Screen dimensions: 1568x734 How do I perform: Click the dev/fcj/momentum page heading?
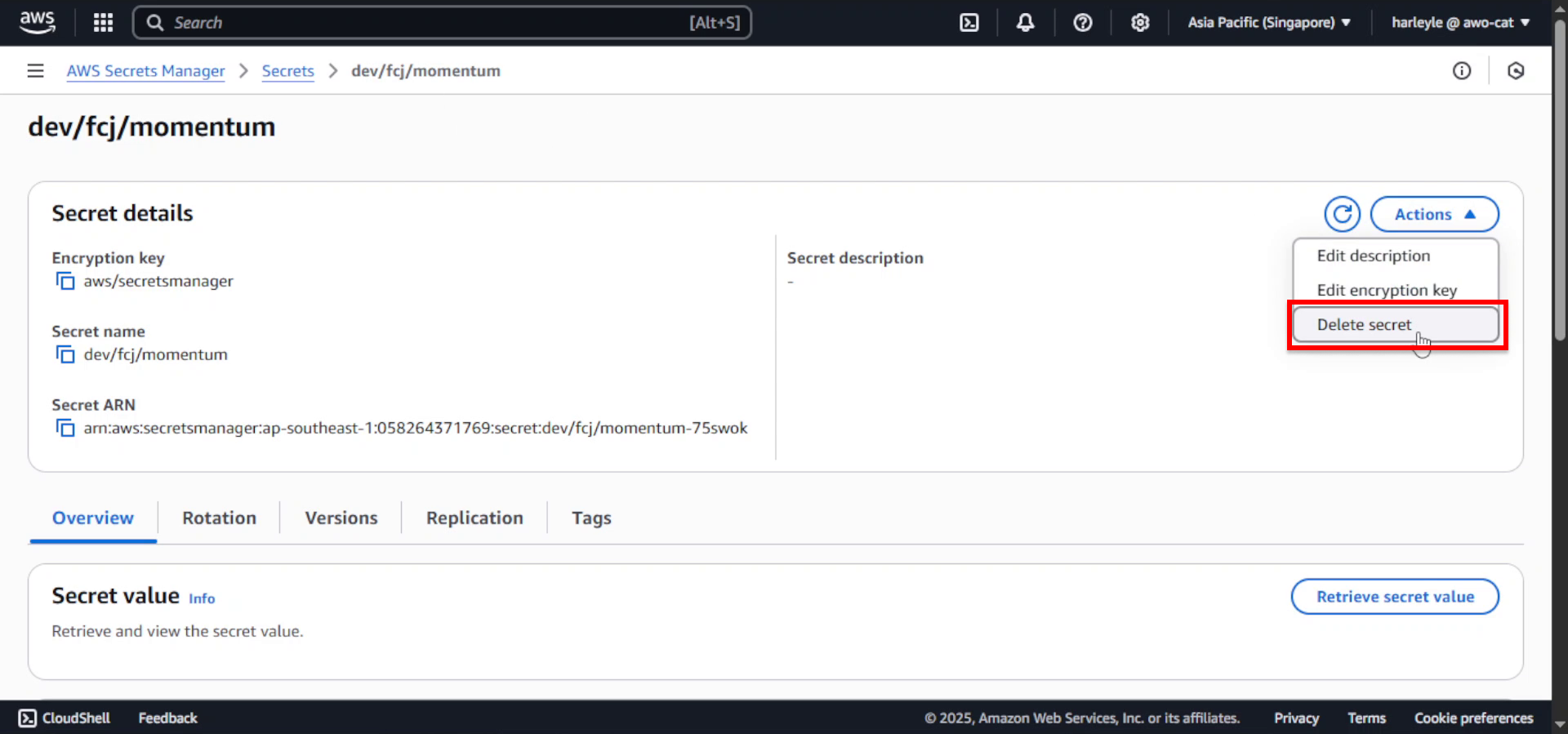(152, 127)
